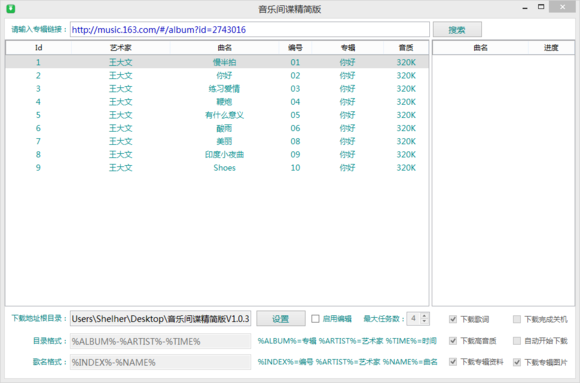Select the song titled 你好 in row 2

(x=224, y=75)
